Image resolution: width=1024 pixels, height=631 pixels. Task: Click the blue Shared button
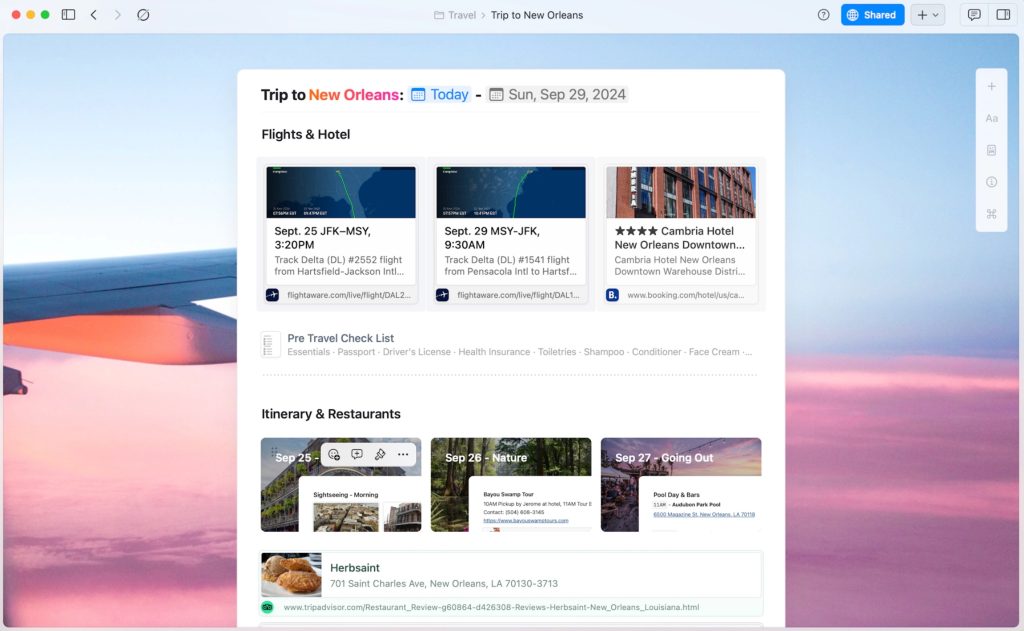pos(872,15)
